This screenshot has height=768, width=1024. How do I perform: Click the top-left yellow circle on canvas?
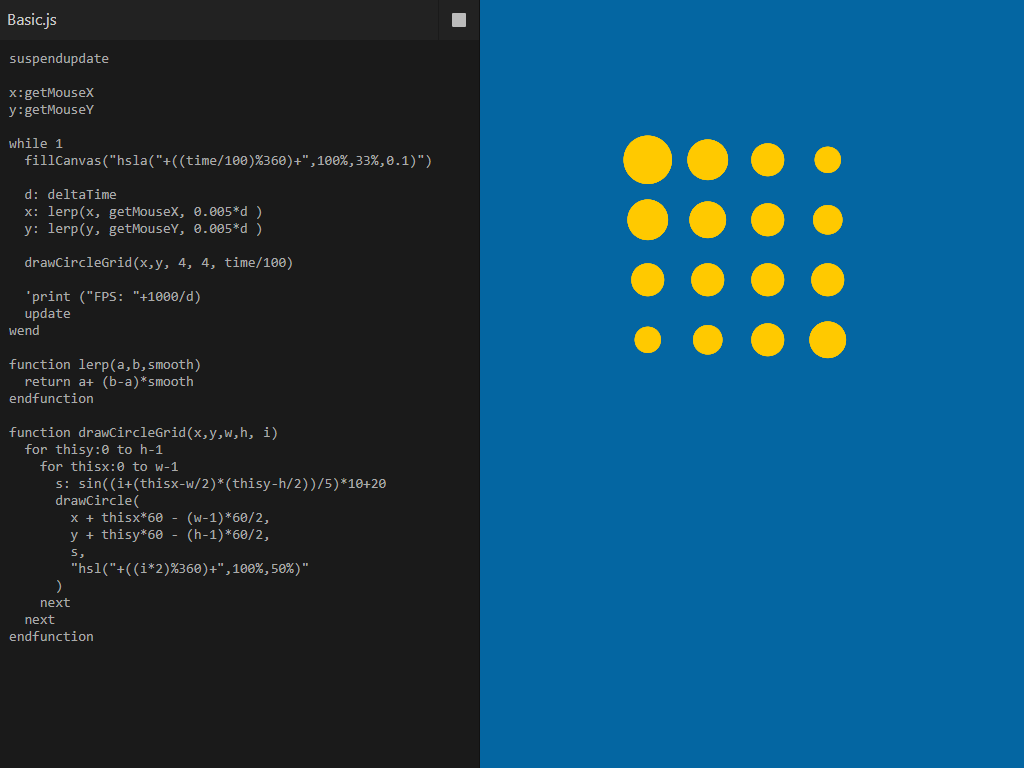coord(647,159)
